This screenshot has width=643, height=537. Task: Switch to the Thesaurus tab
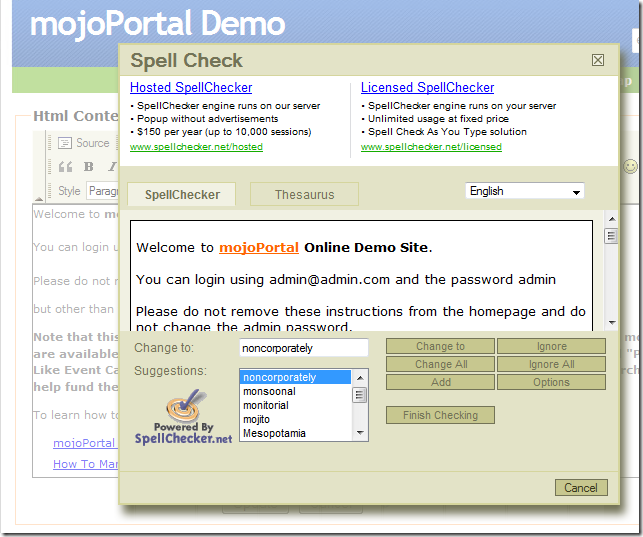click(x=304, y=194)
